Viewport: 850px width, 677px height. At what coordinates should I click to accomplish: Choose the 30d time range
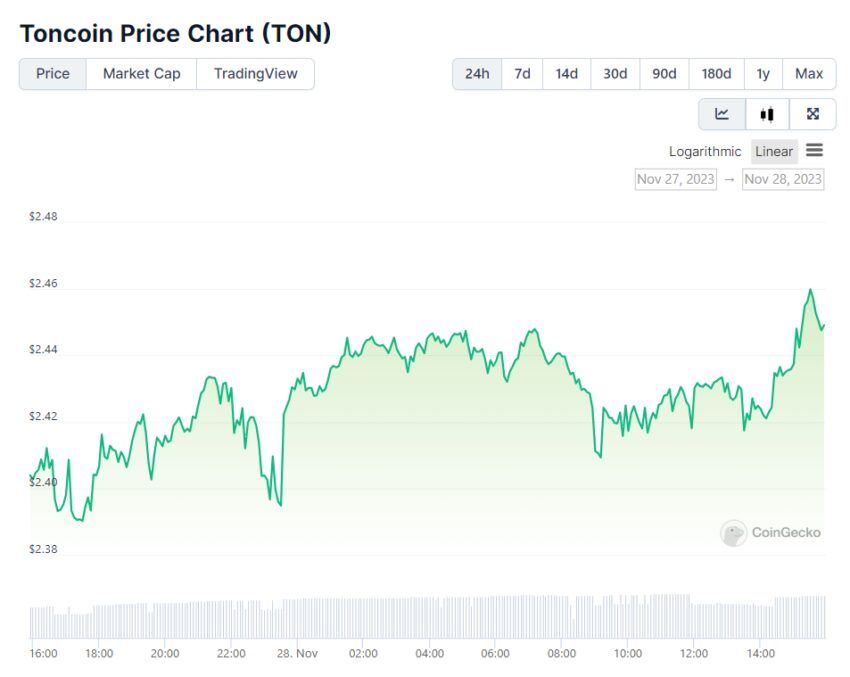[x=615, y=74]
